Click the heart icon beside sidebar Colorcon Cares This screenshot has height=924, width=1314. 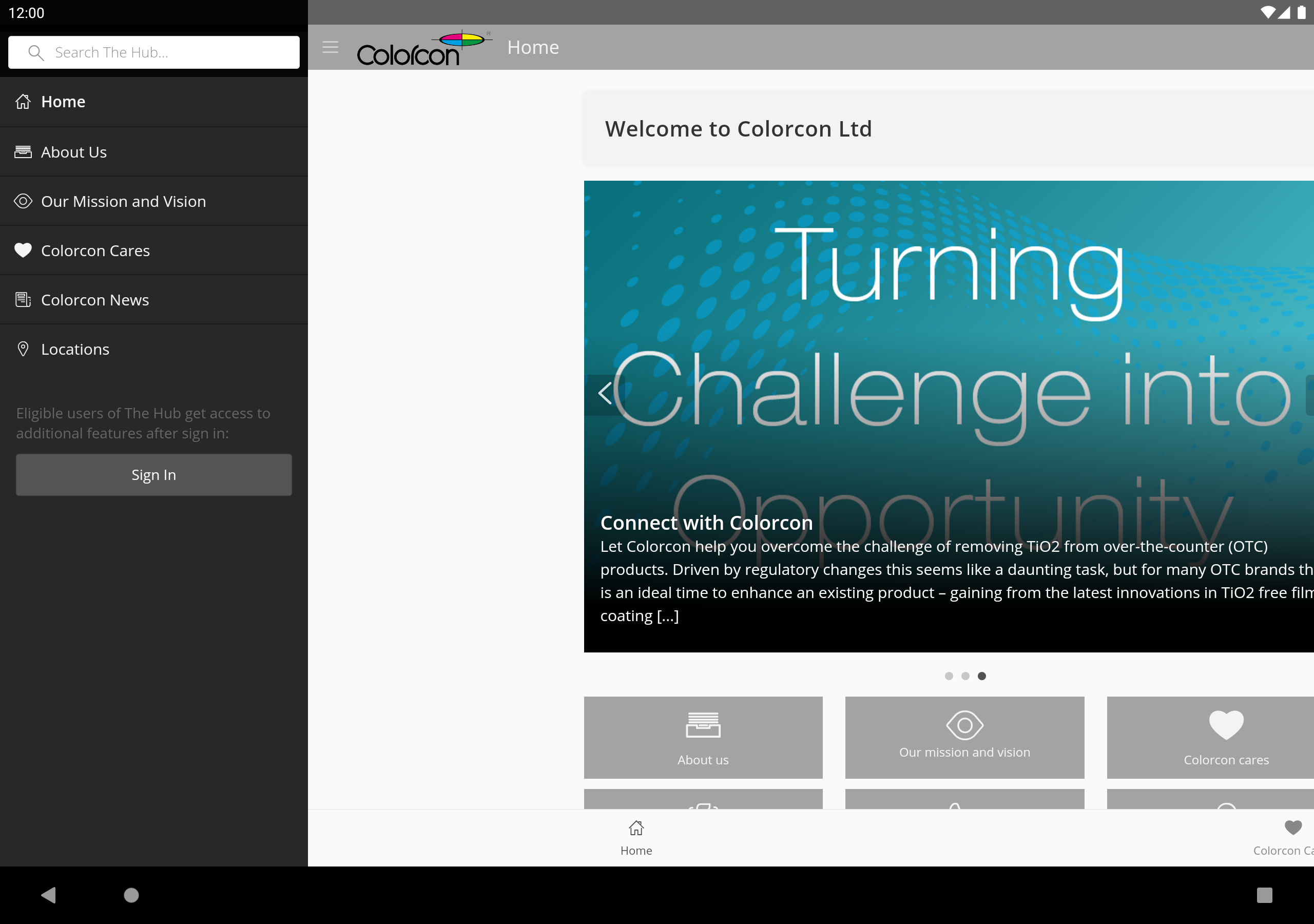click(23, 250)
